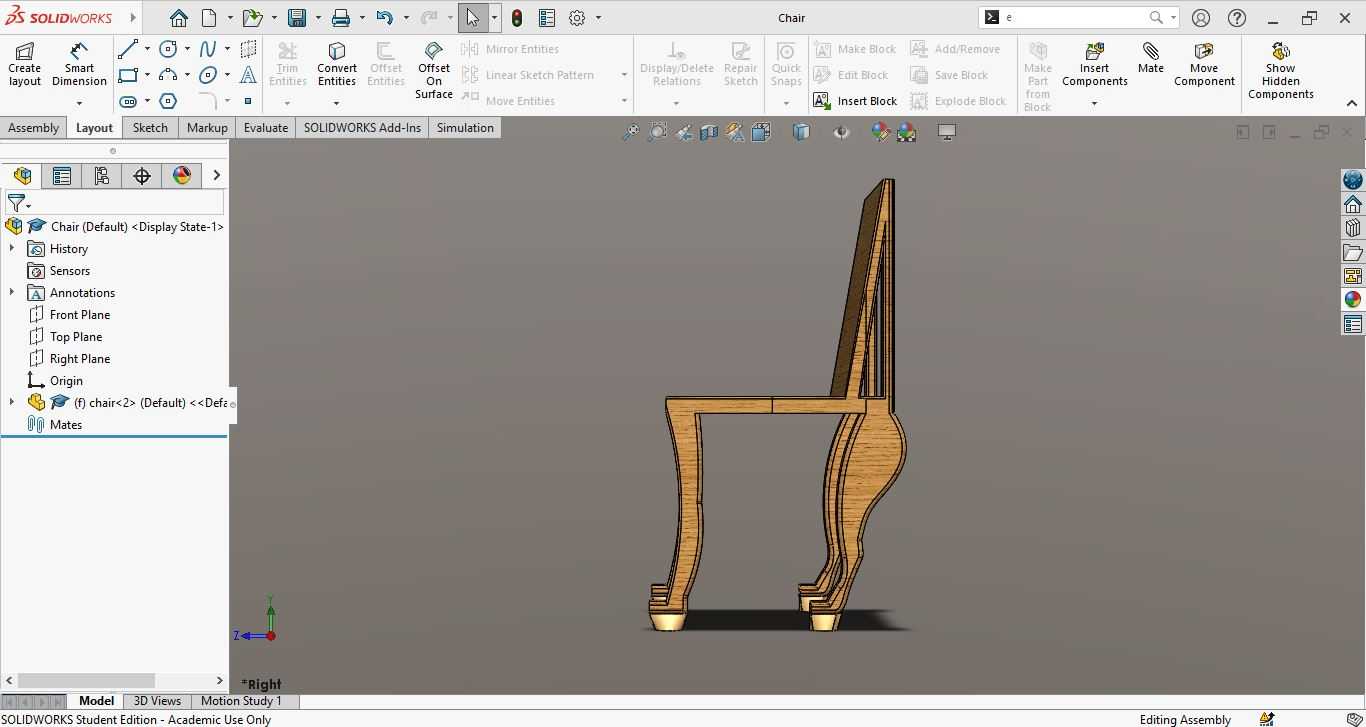Image resolution: width=1366 pixels, height=727 pixels.
Task: Select the Smart Dimension tool
Action: click(x=79, y=65)
